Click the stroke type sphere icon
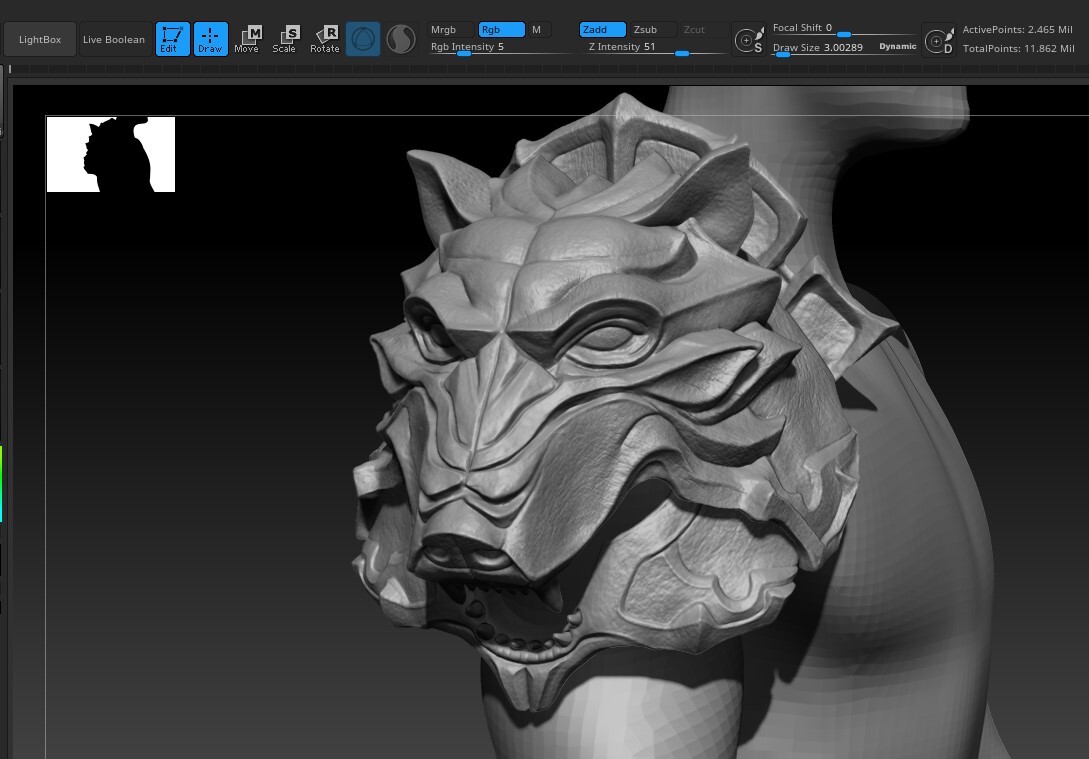Viewport: 1089px width, 759px height. tap(400, 39)
